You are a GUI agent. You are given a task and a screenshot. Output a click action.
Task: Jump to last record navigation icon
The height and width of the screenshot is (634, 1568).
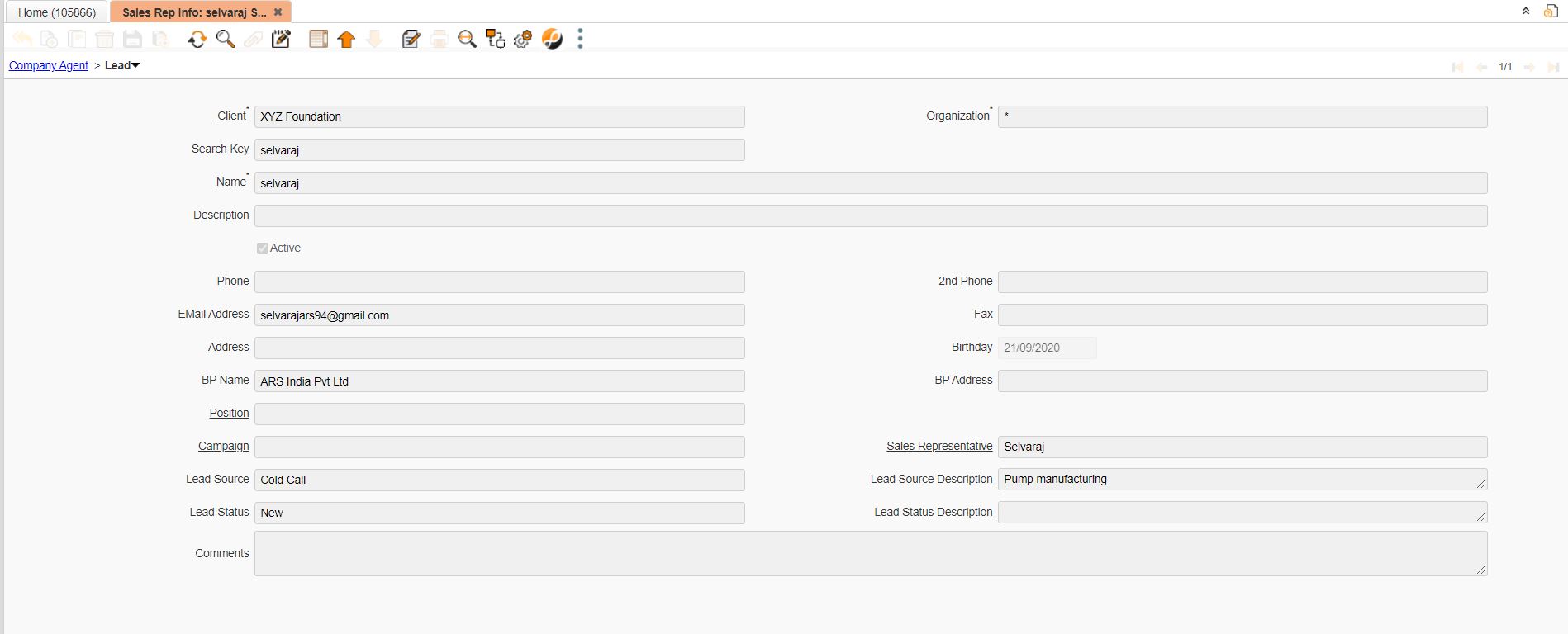click(1553, 67)
